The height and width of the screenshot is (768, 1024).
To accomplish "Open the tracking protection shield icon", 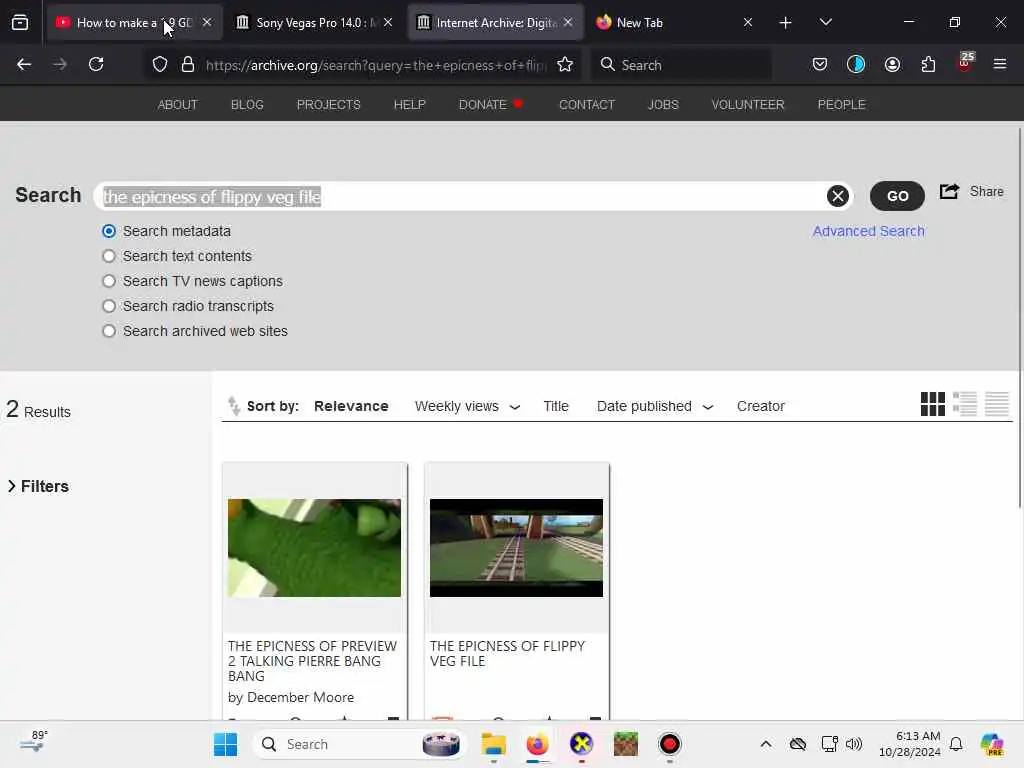I will (160, 65).
